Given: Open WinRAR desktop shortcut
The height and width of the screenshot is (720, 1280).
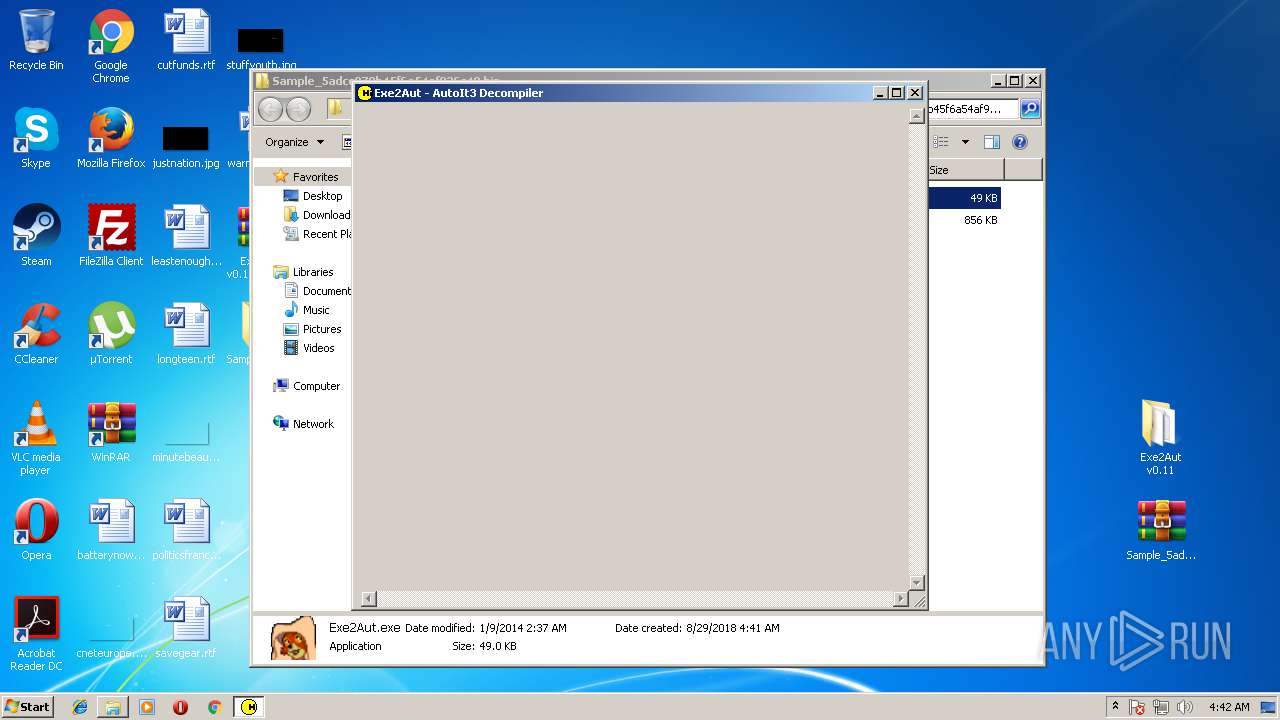Looking at the screenshot, I should [111, 432].
